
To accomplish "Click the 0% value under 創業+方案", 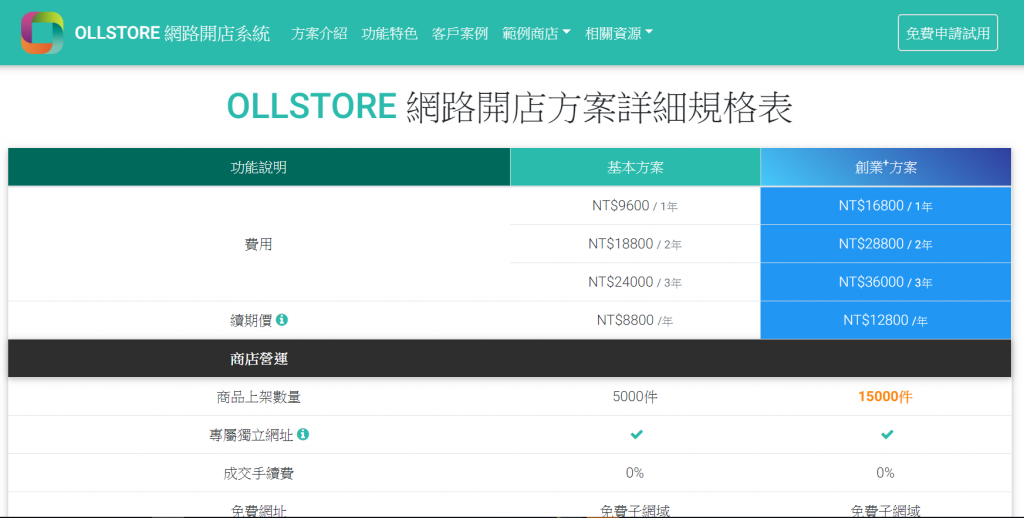I will (886, 472).
